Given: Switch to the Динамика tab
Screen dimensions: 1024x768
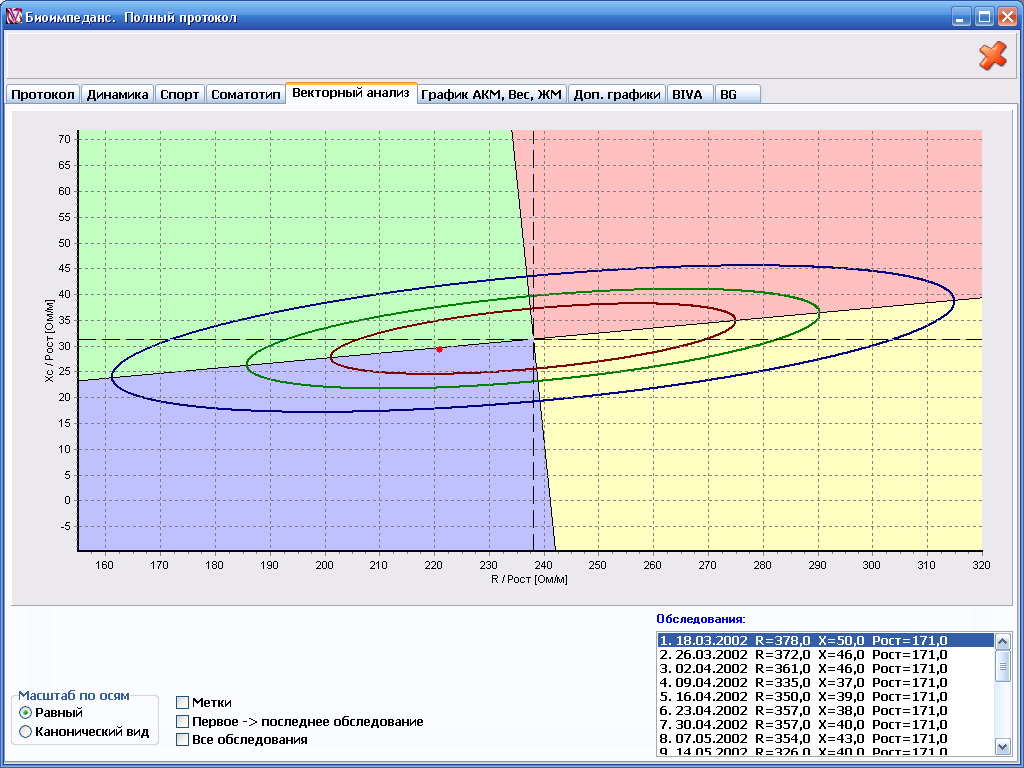Looking at the screenshot, I should 118,94.
